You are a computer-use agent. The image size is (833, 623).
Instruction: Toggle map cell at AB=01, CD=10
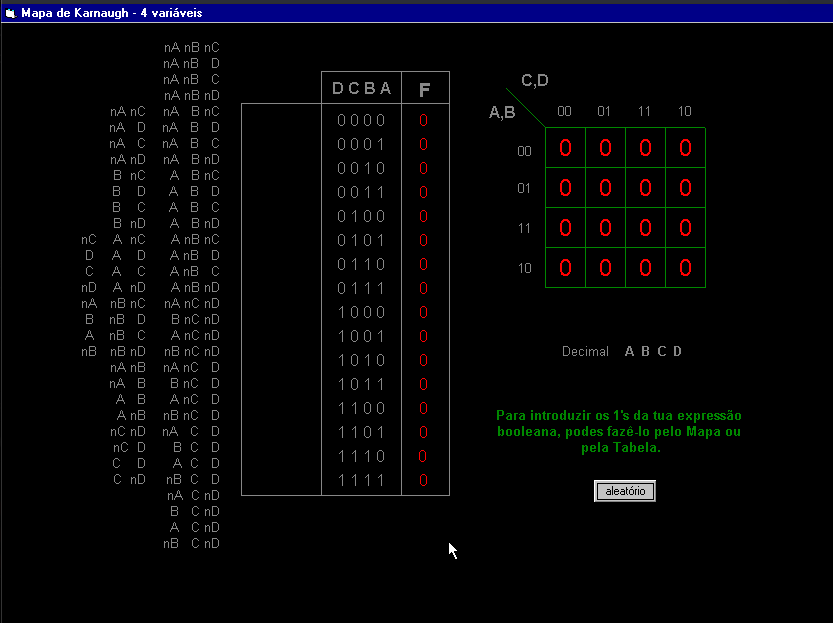685,188
